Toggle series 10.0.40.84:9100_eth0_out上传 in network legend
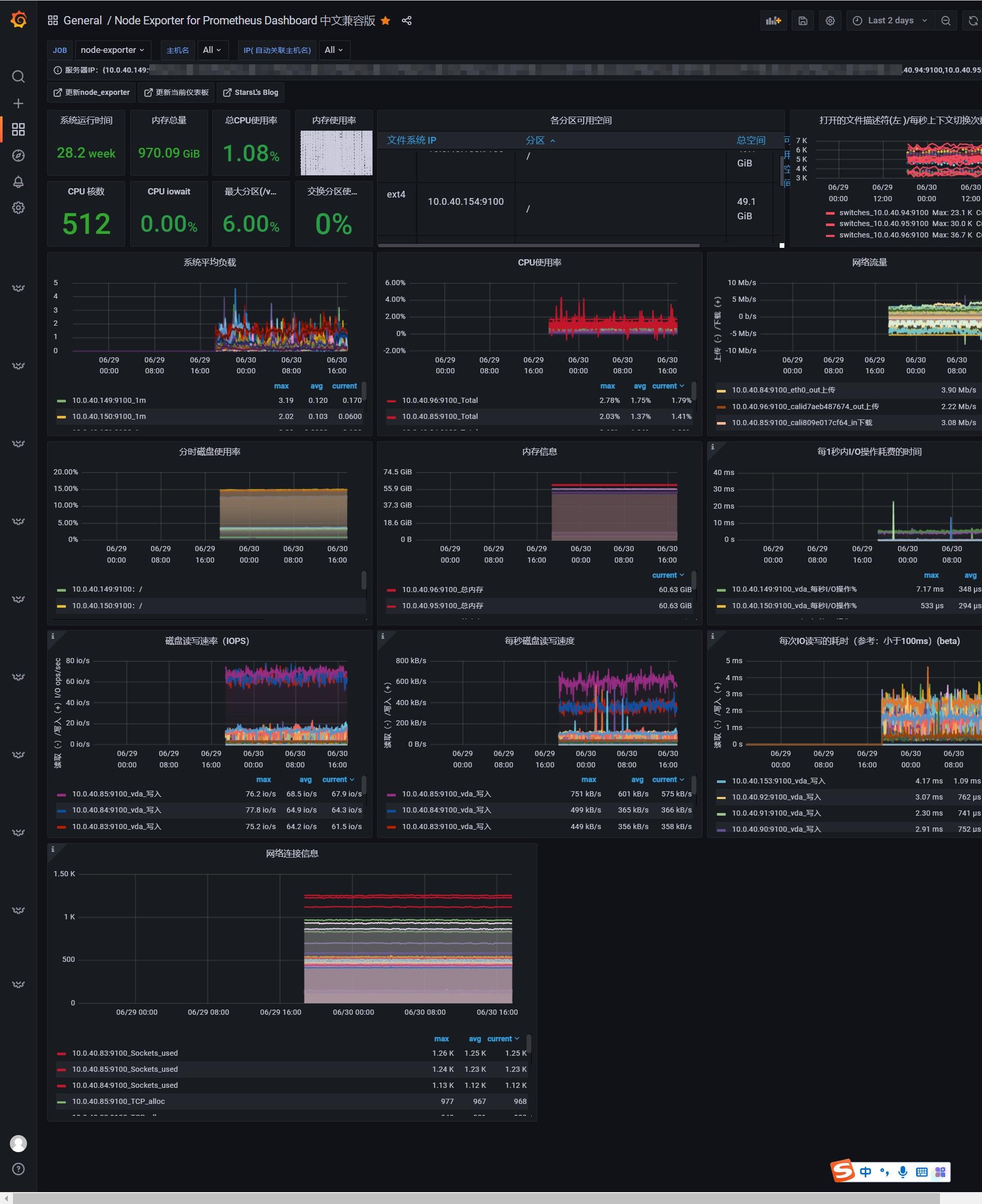 (x=783, y=390)
